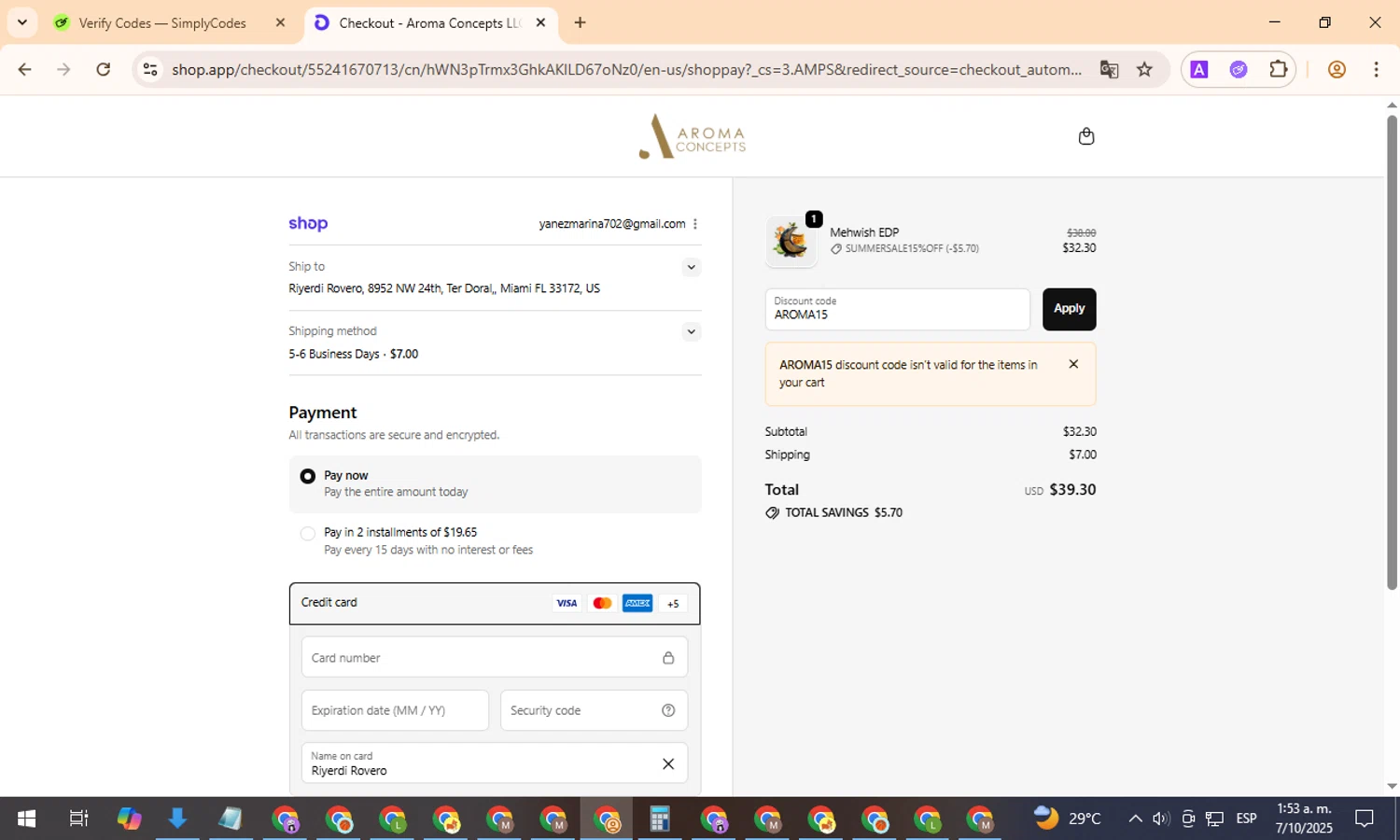The width and height of the screenshot is (1400, 840).
Task: Clear the Name on card field
Action: pyautogui.click(x=668, y=763)
